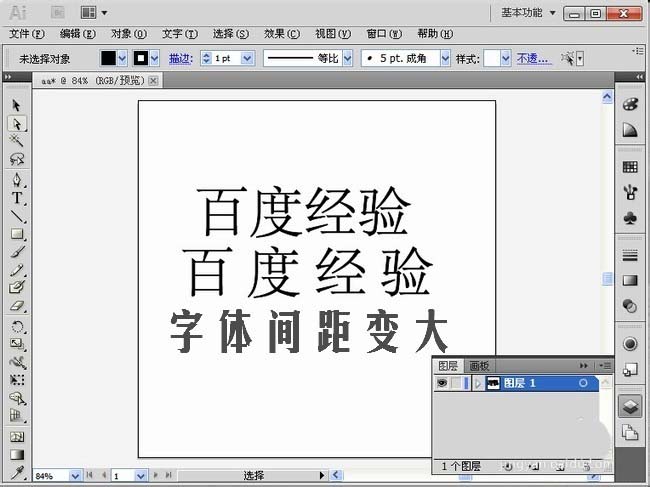Select the Selection tool black arrow
This screenshot has height=487, width=650.
click(17, 105)
